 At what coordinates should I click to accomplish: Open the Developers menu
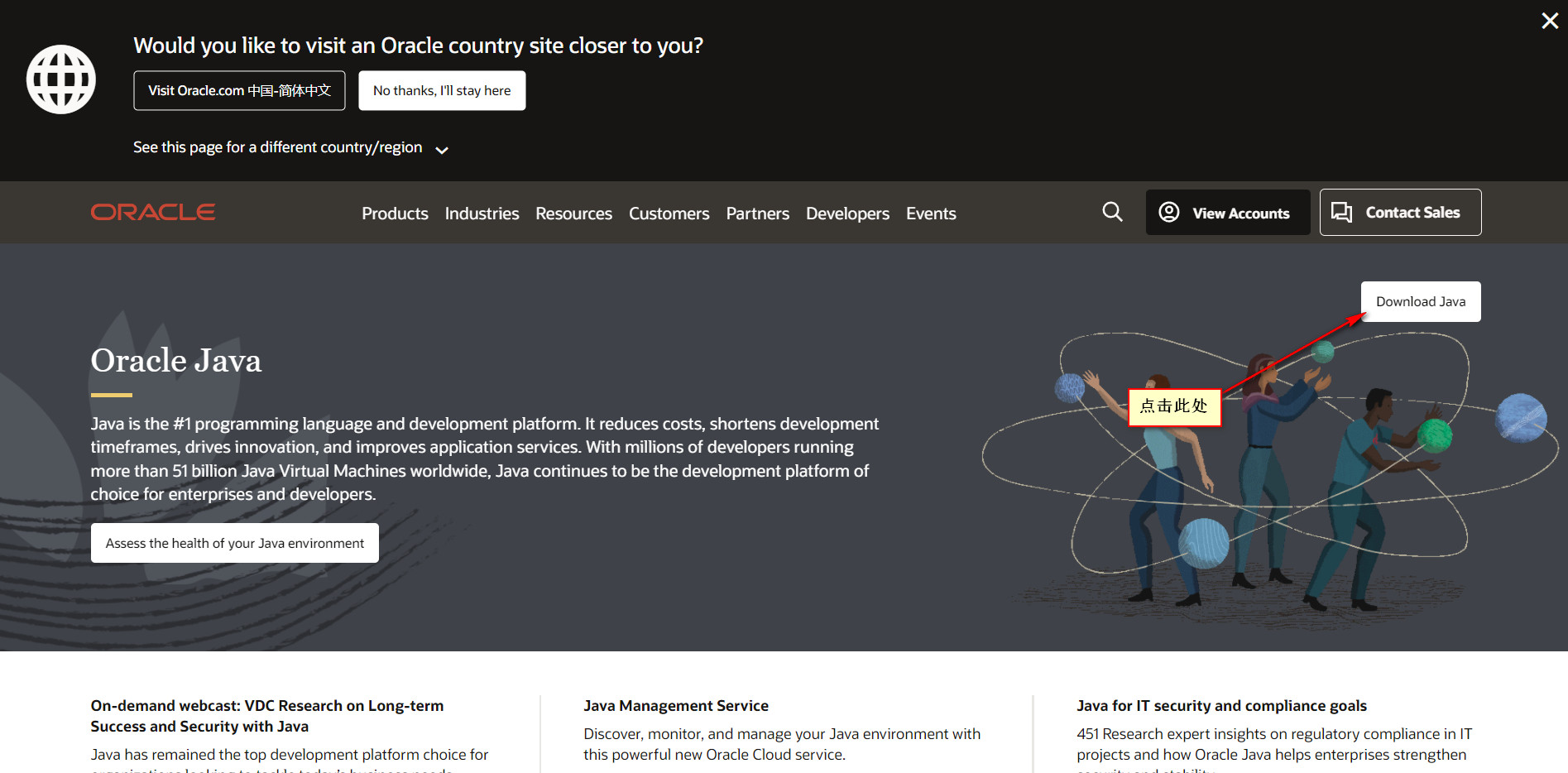click(x=847, y=214)
